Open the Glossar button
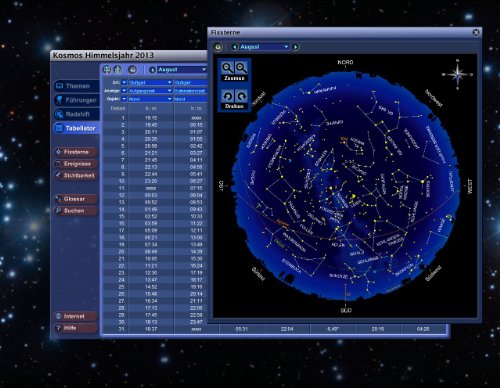 (75, 199)
